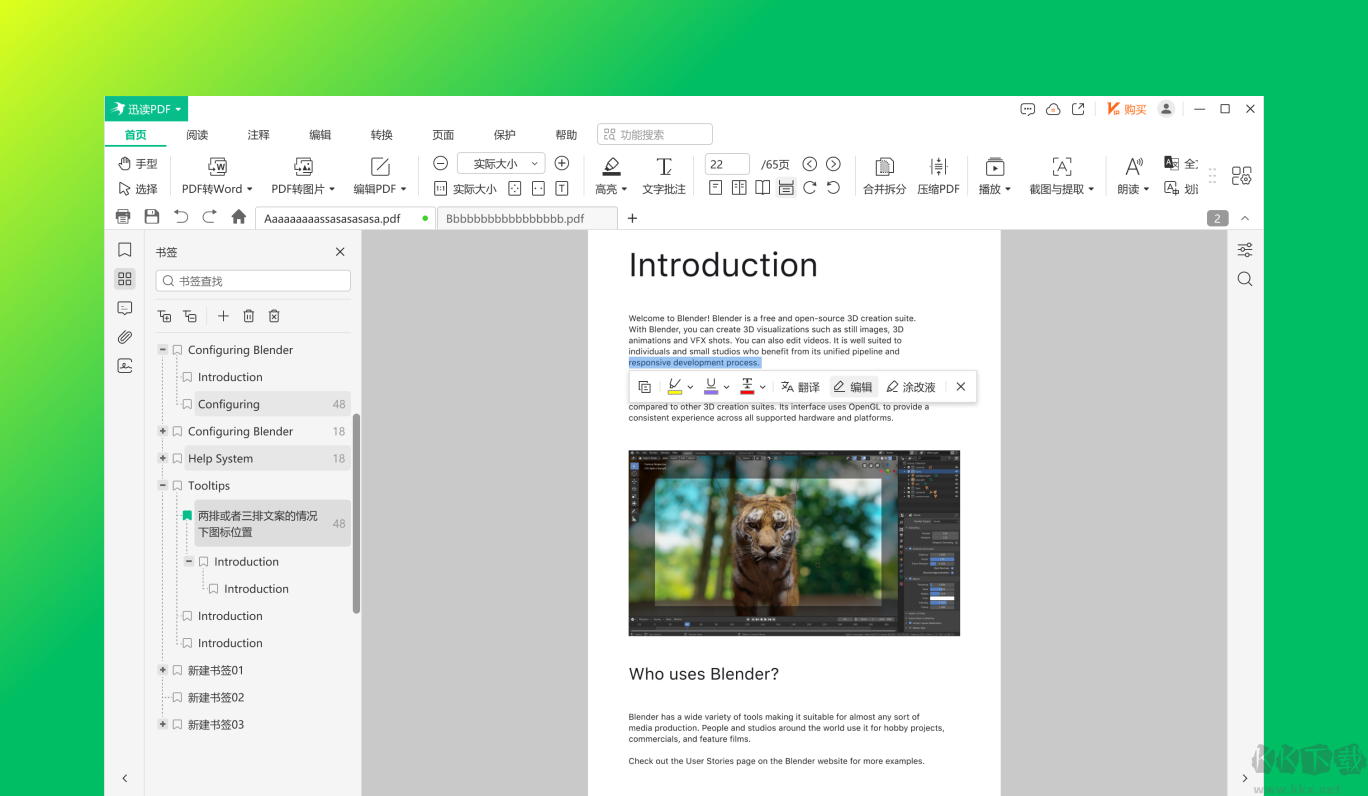Image resolution: width=1368 pixels, height=796 pixels.
Task: Click the 翻译 (Translate) button in popup
Action: (800, 387)
